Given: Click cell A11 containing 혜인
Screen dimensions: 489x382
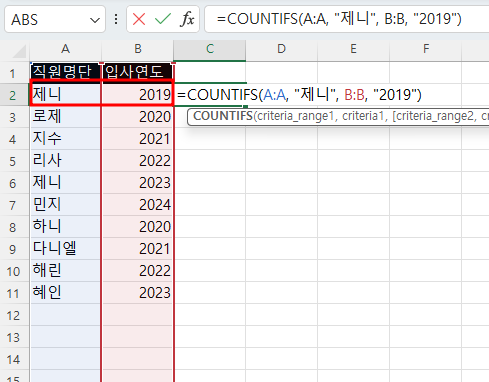Looking at the screenshot, I should coord(65,293).
